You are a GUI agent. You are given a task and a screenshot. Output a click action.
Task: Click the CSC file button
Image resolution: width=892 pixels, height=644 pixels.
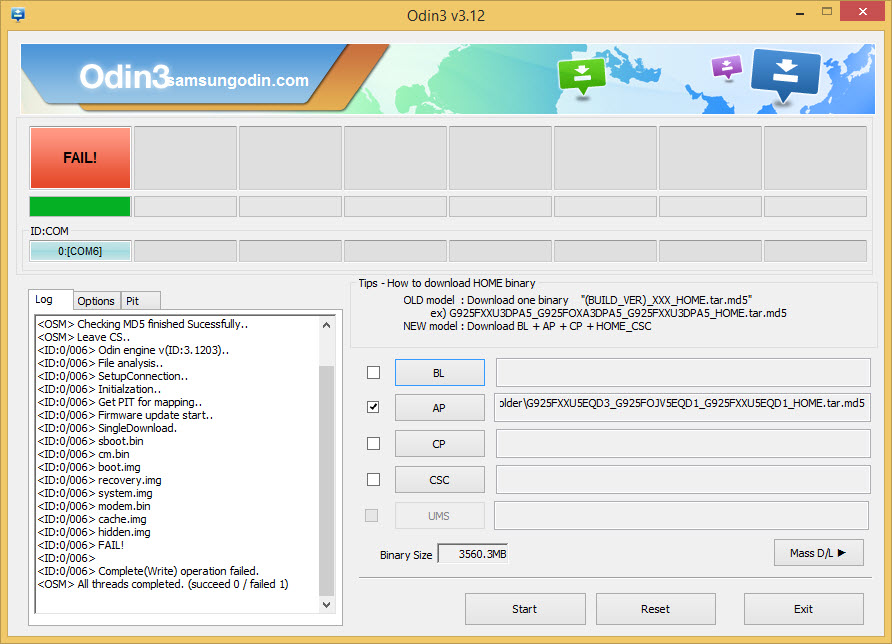(440, 480)
